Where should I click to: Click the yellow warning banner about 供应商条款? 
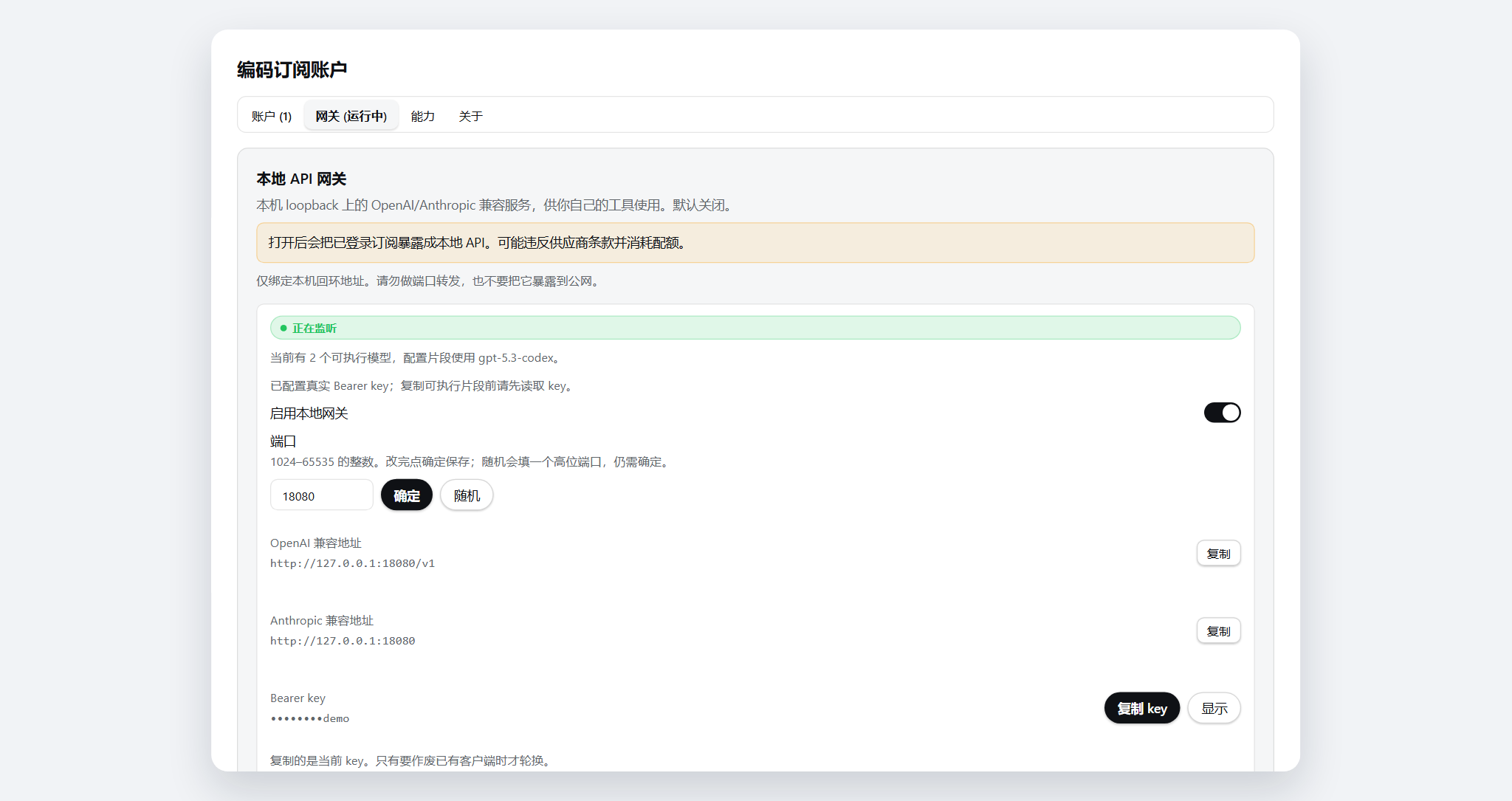click(755, 243)
